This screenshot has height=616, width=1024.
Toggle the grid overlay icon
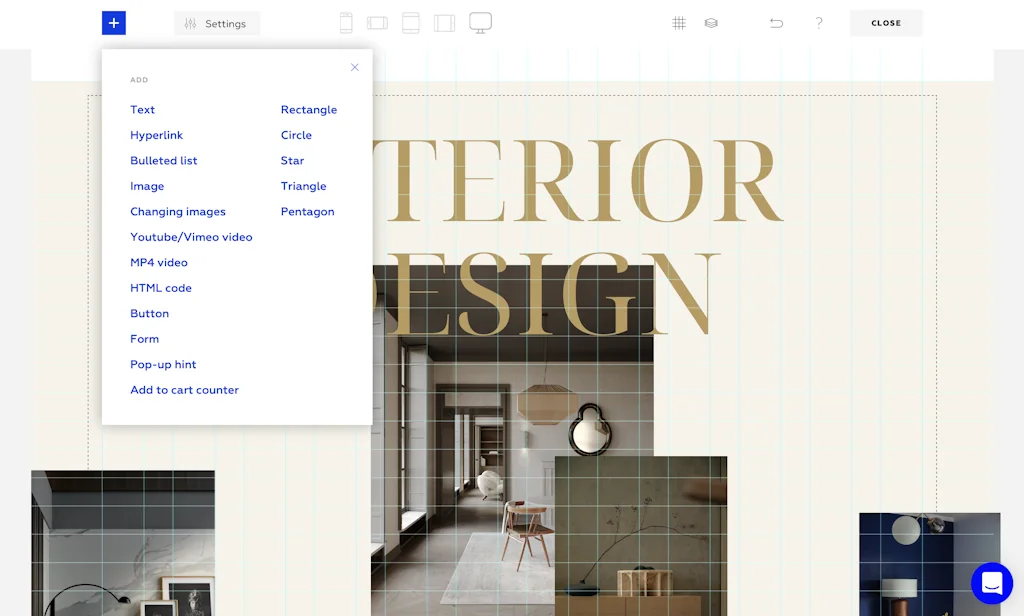679,23
